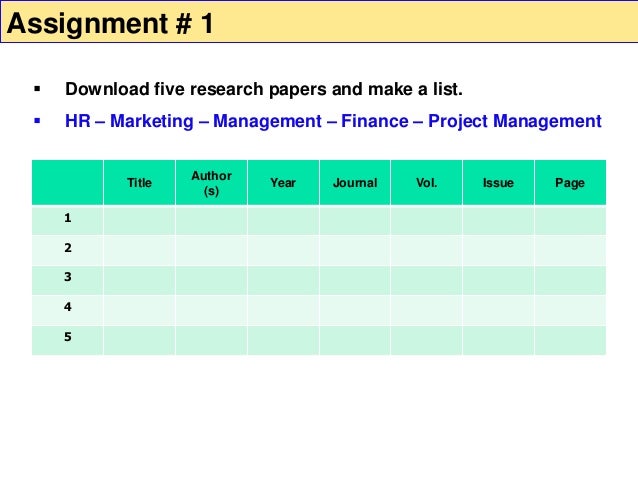Click the 'Year' column header
Viewport: 638px width, 479px height.
[283, 183]
